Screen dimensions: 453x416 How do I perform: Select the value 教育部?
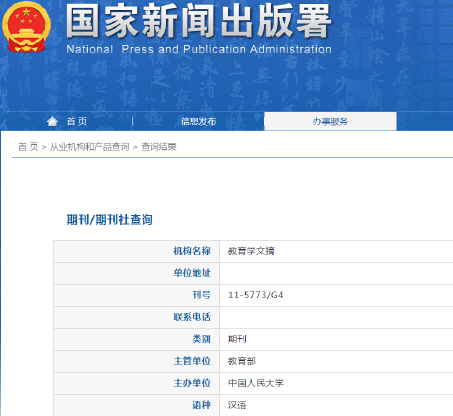click(x=242, y=361)
